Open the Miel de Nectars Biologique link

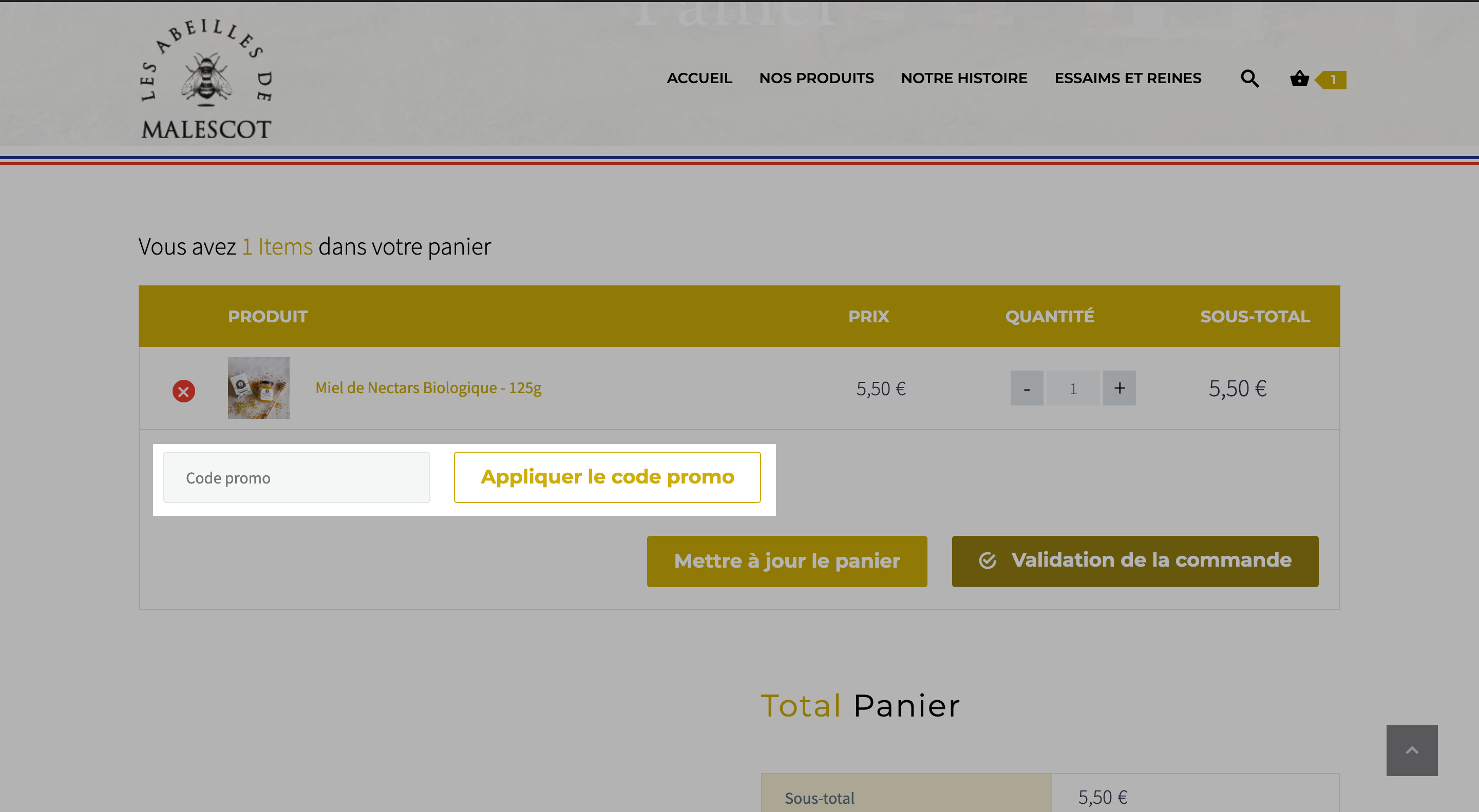coord(428,388)
